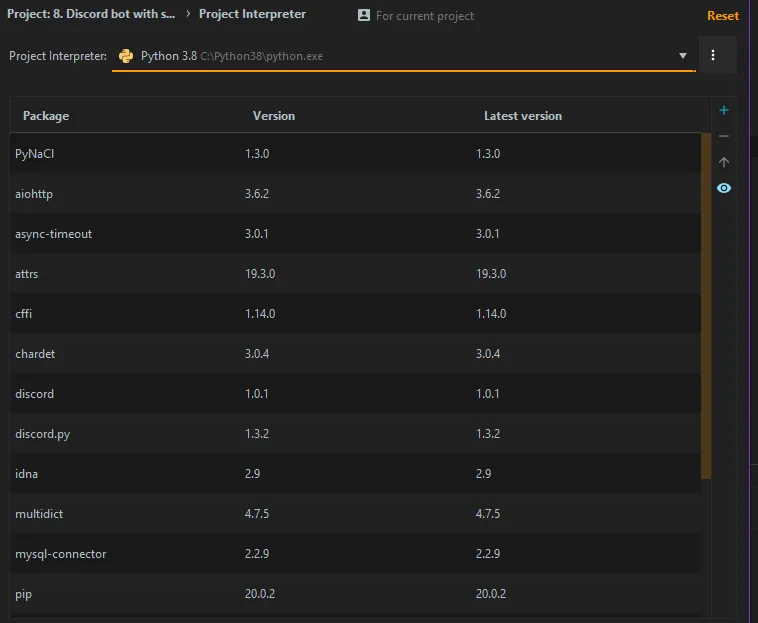
Task: Toggle show early releases eye icon
Action: (x=724, y=188)
